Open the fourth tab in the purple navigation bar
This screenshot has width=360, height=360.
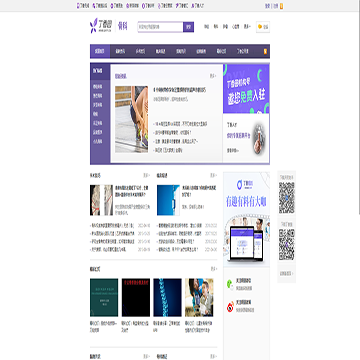(x=160, y=51)
